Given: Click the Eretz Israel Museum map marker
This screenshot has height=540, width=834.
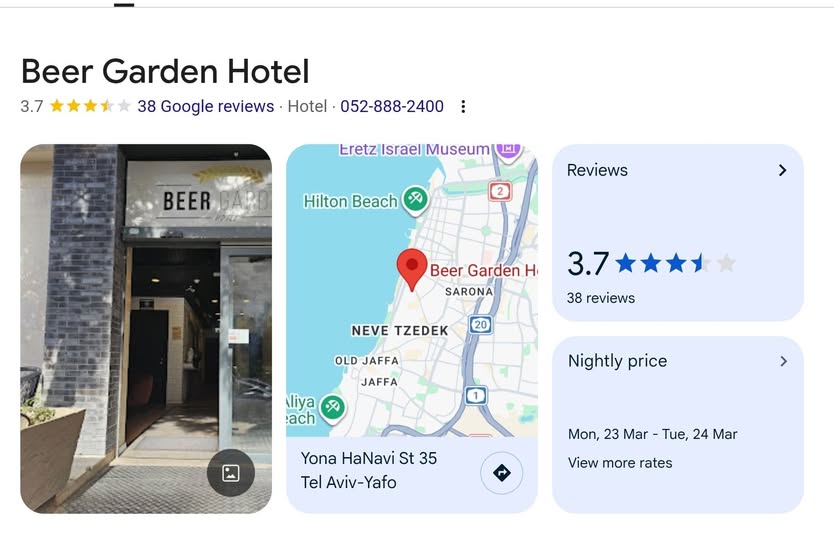Looking at the screenshot, I should click(508, 150).
